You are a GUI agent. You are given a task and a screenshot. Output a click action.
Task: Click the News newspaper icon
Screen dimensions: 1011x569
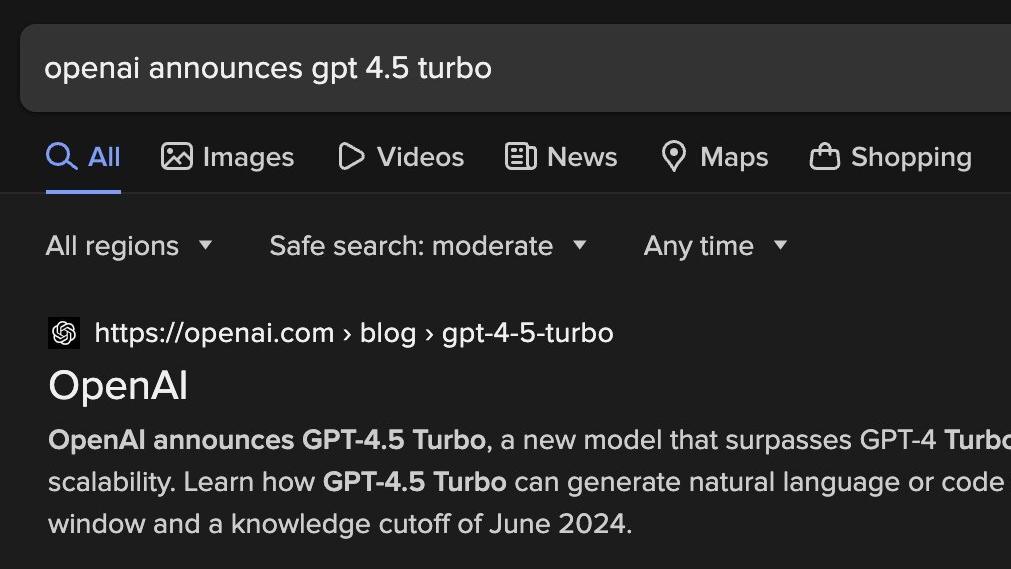coord(520,157)
